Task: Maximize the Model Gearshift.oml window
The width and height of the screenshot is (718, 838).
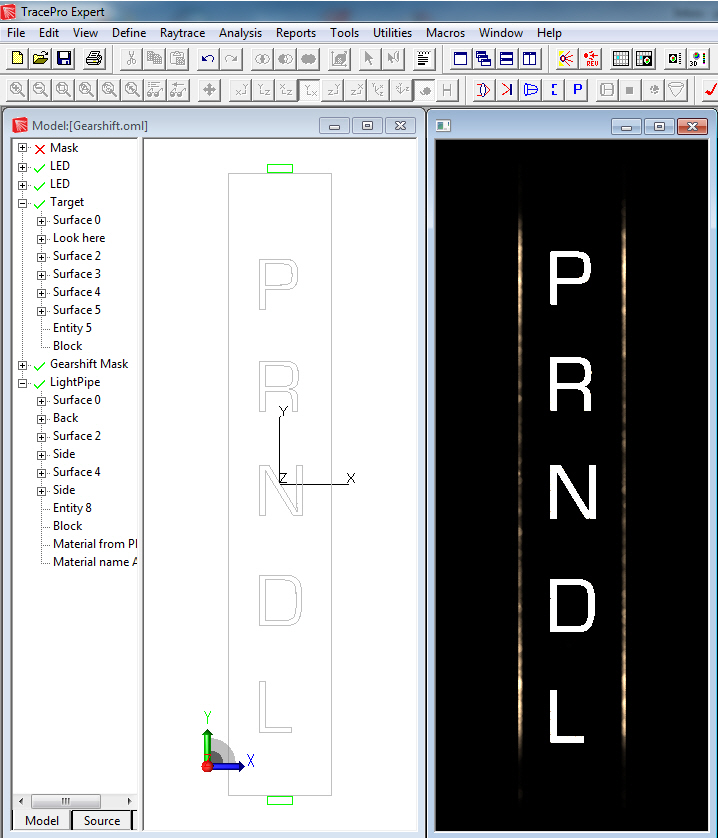Action: point(367,126)
